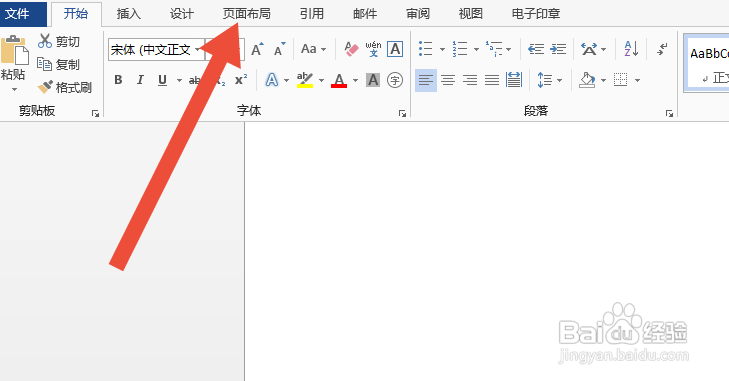729x381 pixels.
Task: Click the wén phonetic guide icon
Action: pyautogui.click(x=373, y=49)
